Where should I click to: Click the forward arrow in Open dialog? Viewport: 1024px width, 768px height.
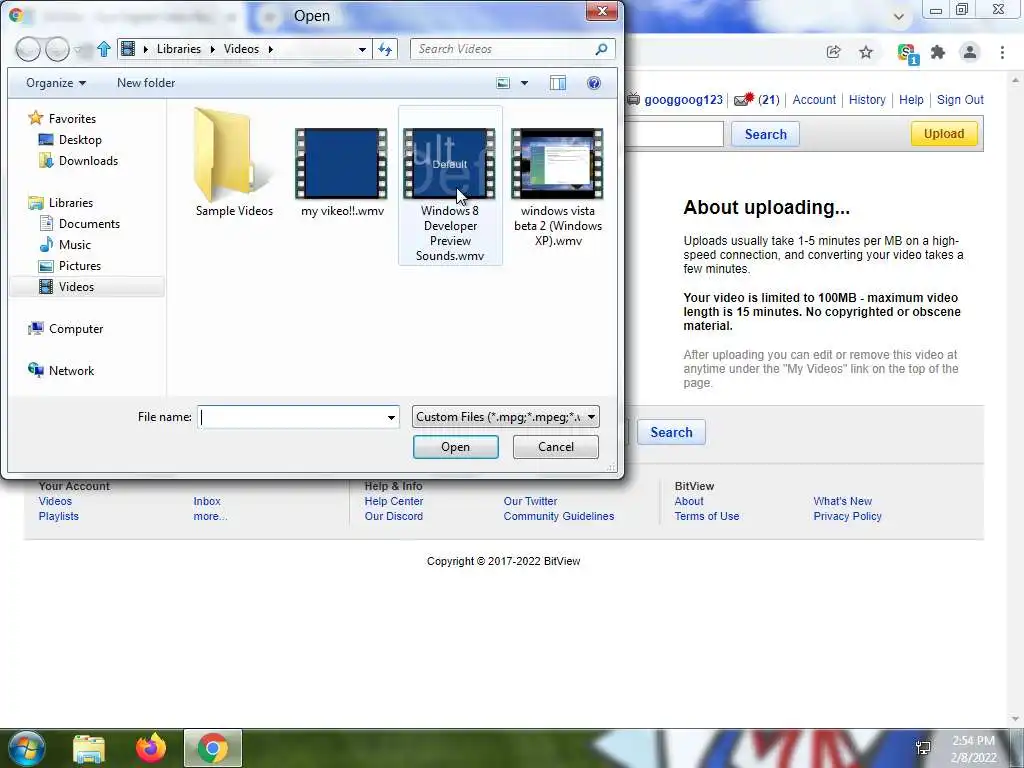[57, 49]
